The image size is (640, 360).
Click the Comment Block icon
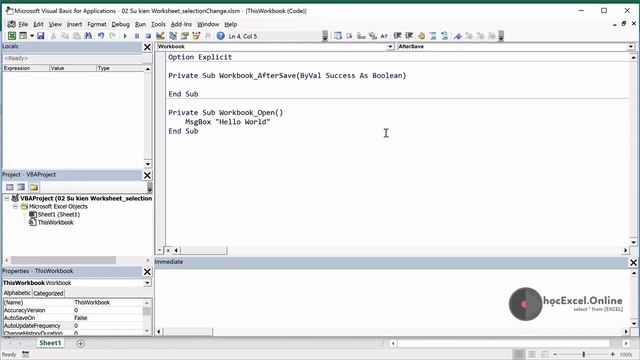tap(433, 36)
